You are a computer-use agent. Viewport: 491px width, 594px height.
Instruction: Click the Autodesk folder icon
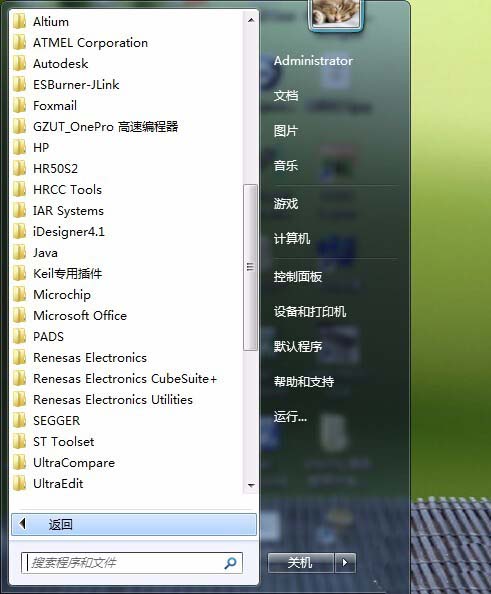(x=19, y=64)
